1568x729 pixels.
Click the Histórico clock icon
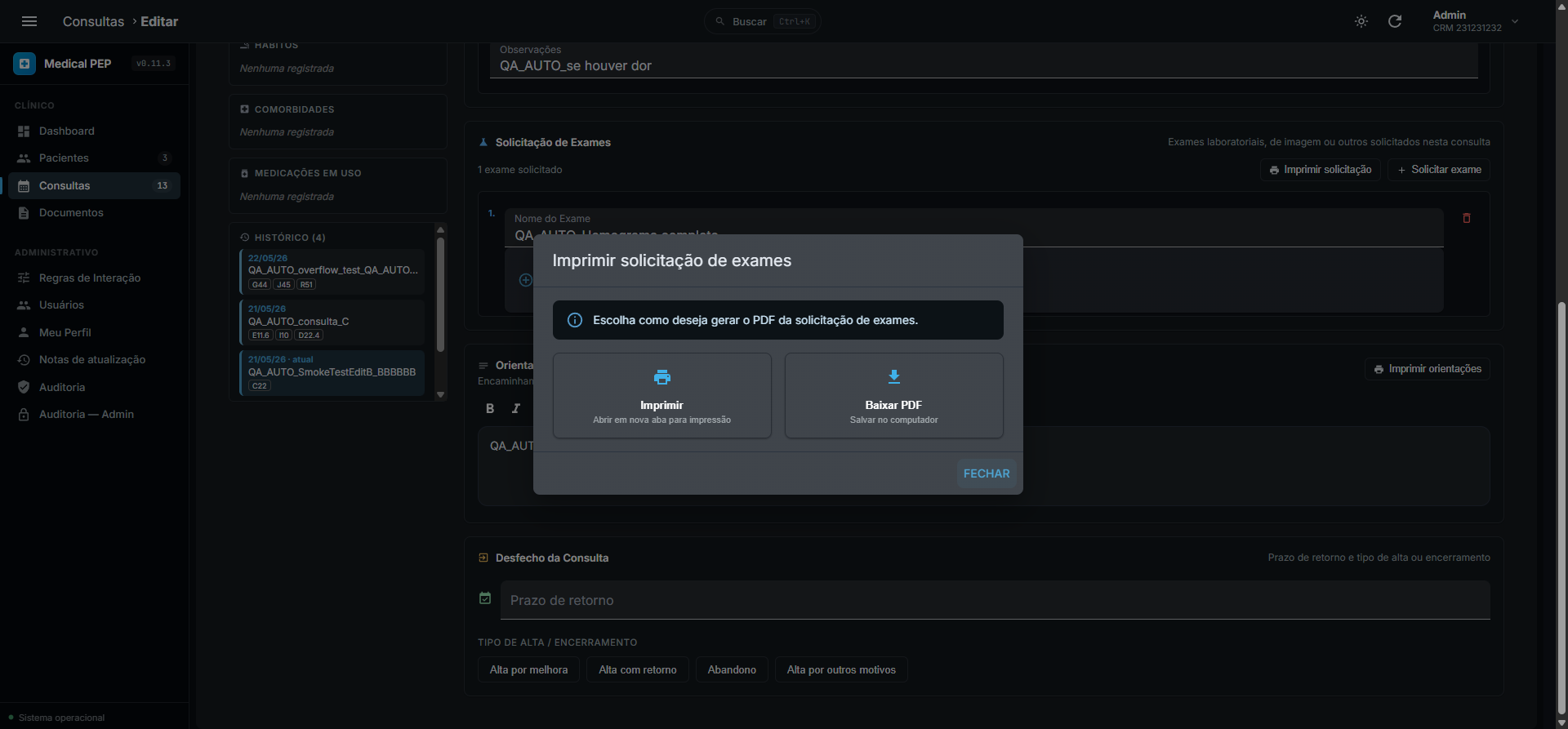click(x=244, y=238)
